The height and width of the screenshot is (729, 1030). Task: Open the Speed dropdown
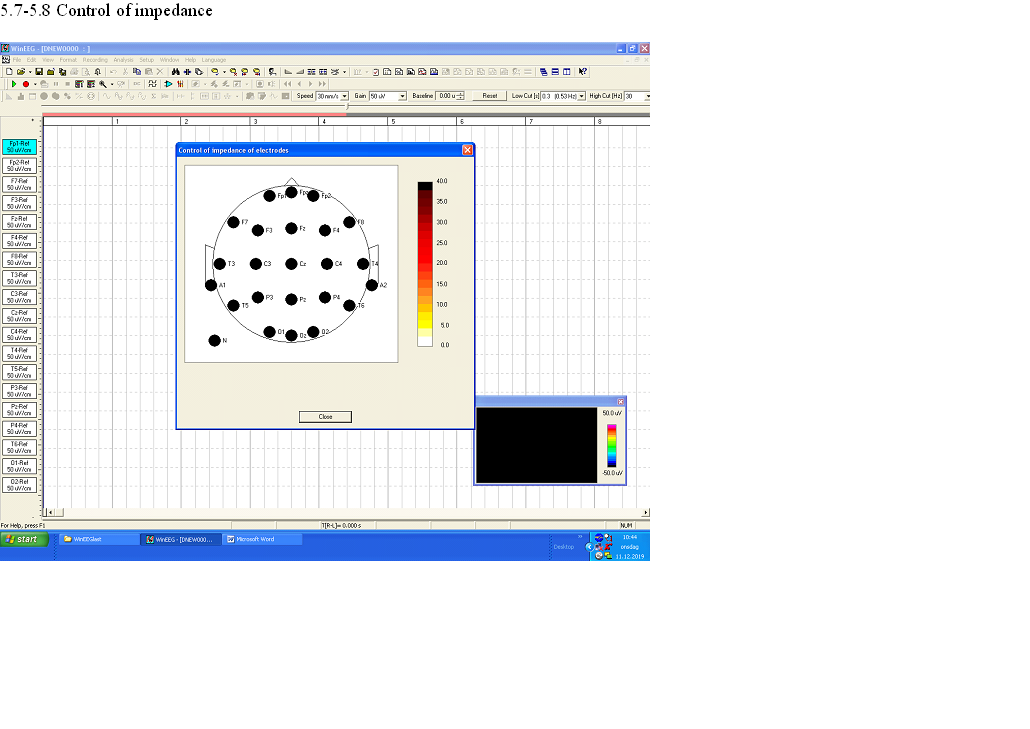tap(344, 96)
